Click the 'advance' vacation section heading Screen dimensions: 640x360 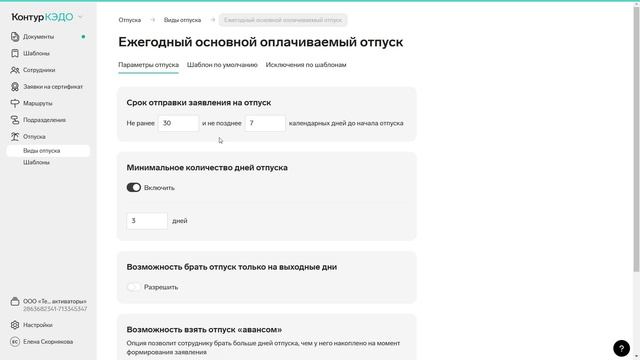click(204, 329)
